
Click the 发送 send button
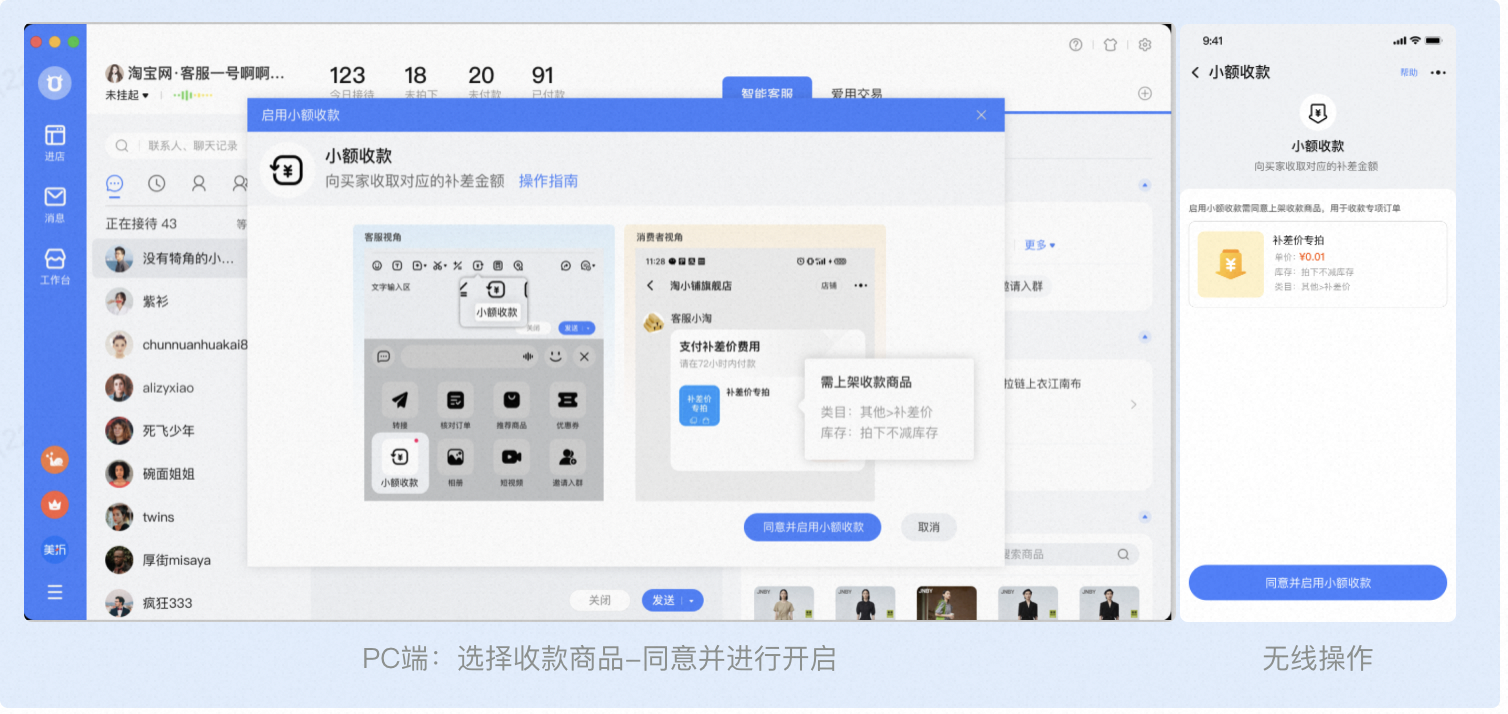click(663, 600)
